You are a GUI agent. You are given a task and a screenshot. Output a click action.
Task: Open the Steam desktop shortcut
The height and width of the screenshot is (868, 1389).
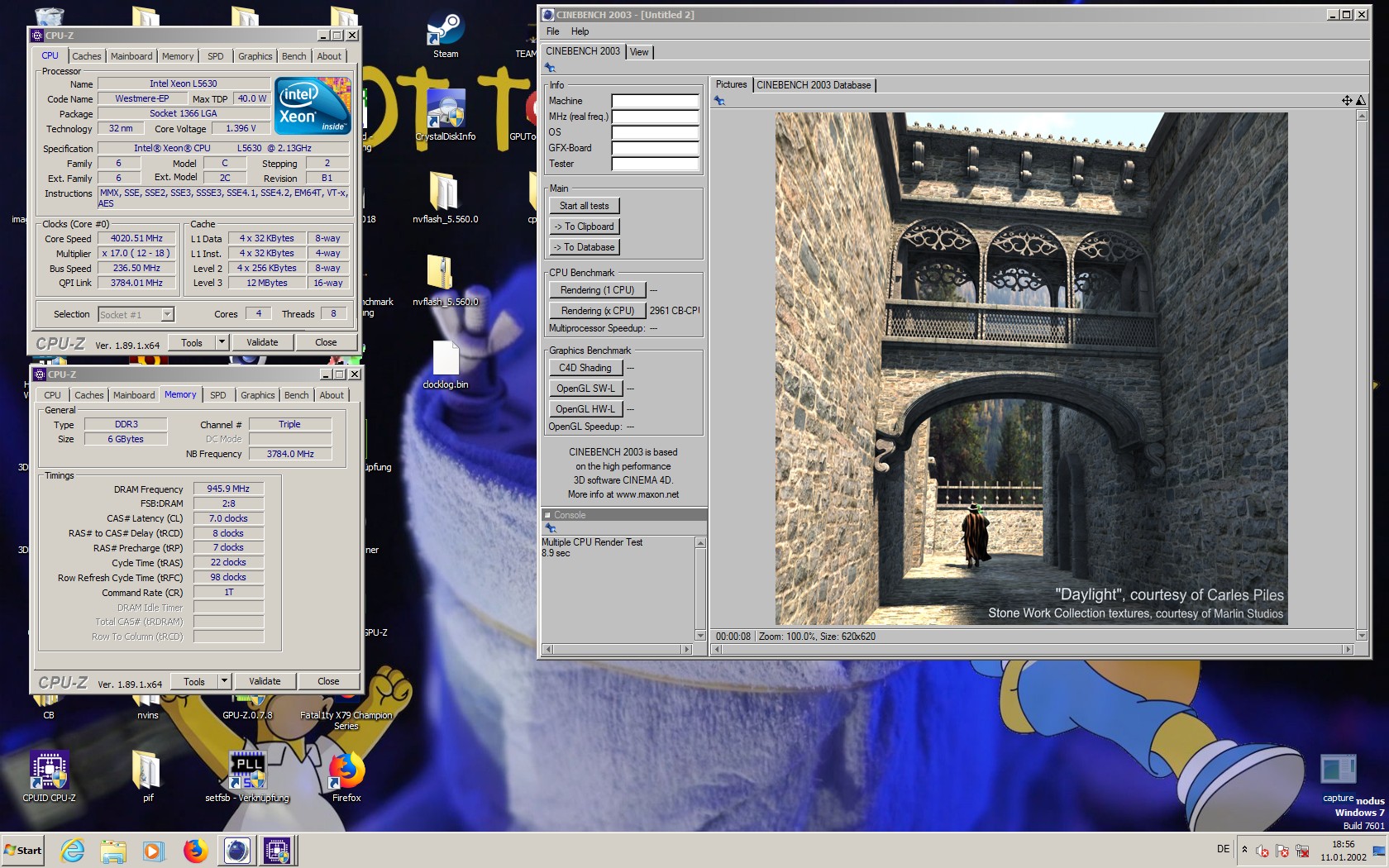pyautogui.click(x=446, y=36)
